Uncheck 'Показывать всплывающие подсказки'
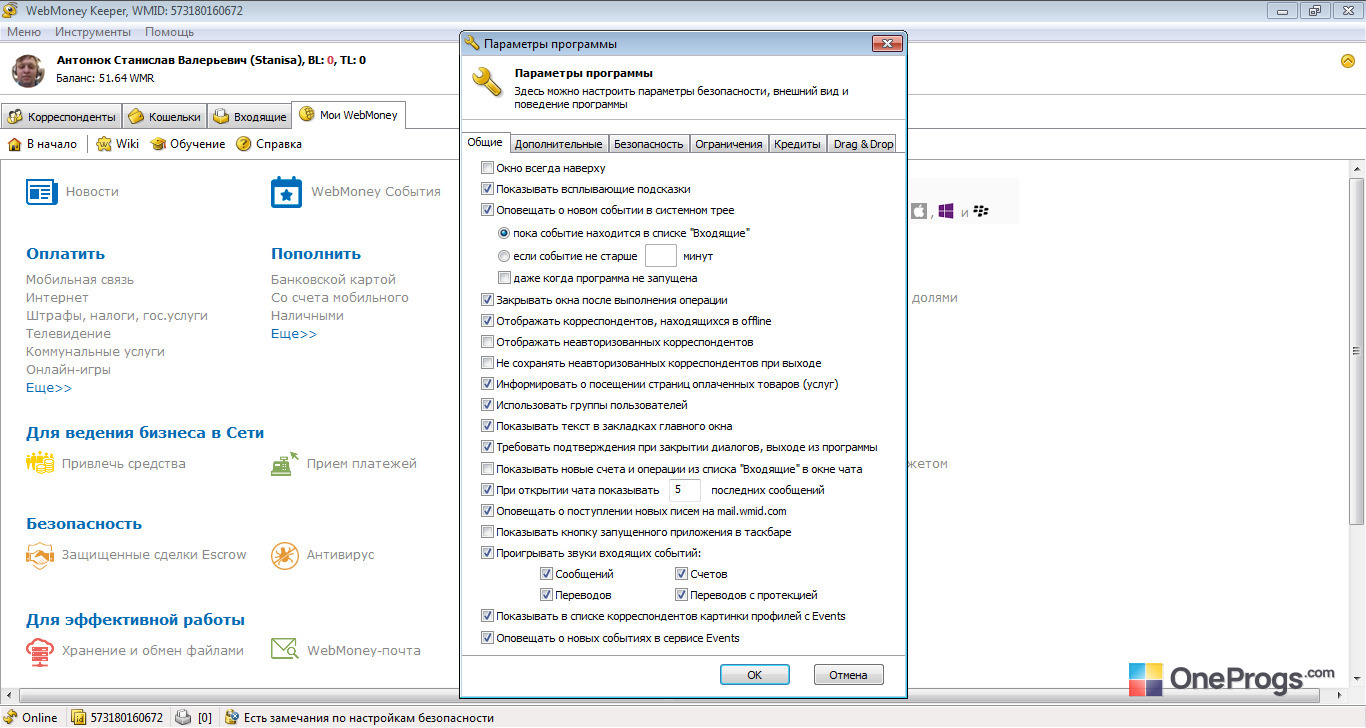The image size is (1366, 728). pos(488,189)
